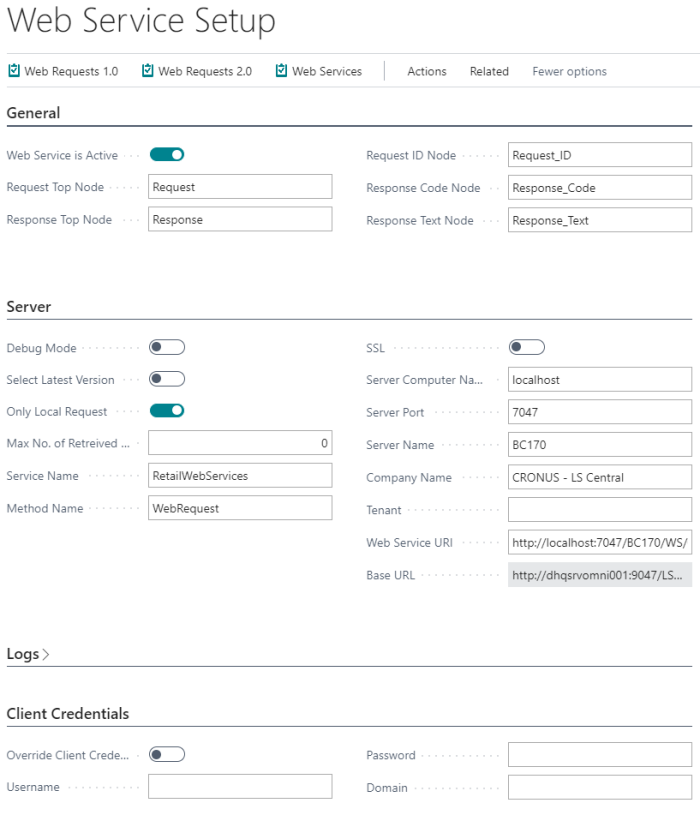The image size is (700, 815).
Task: Enable Override Client Credentials
Action: click(166, 754)
